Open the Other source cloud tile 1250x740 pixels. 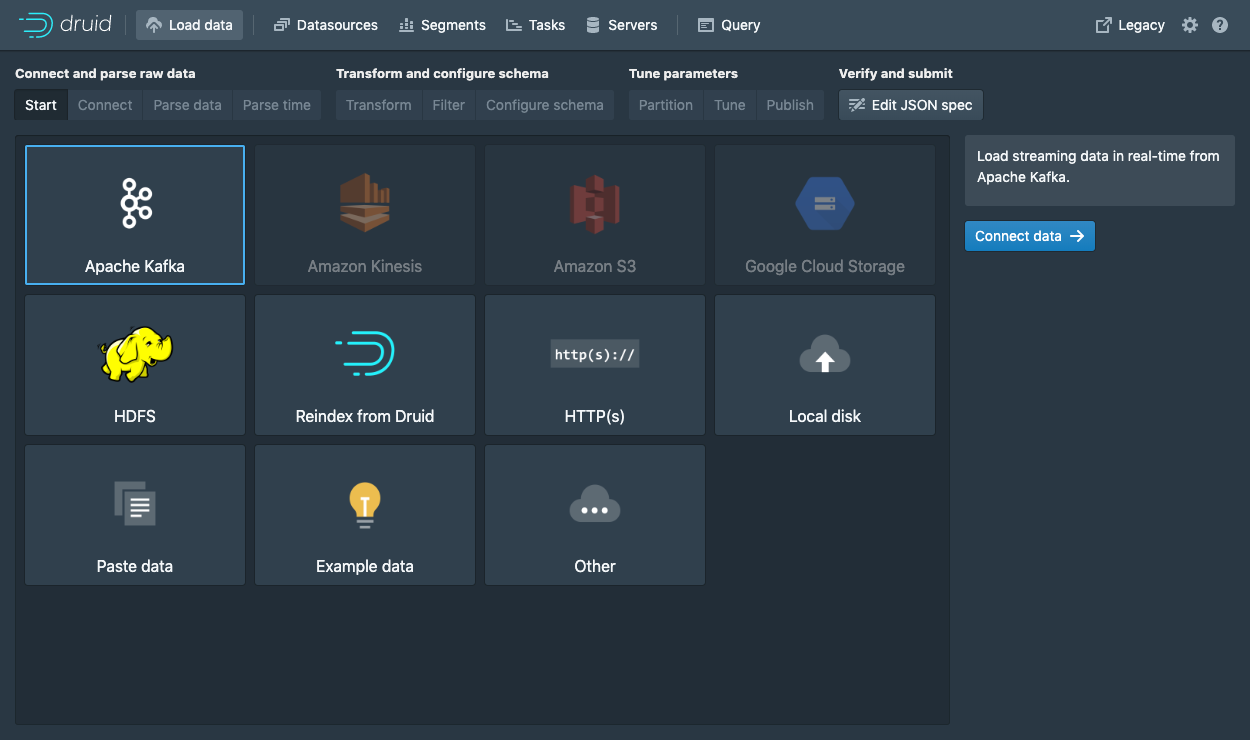[595, 515]
